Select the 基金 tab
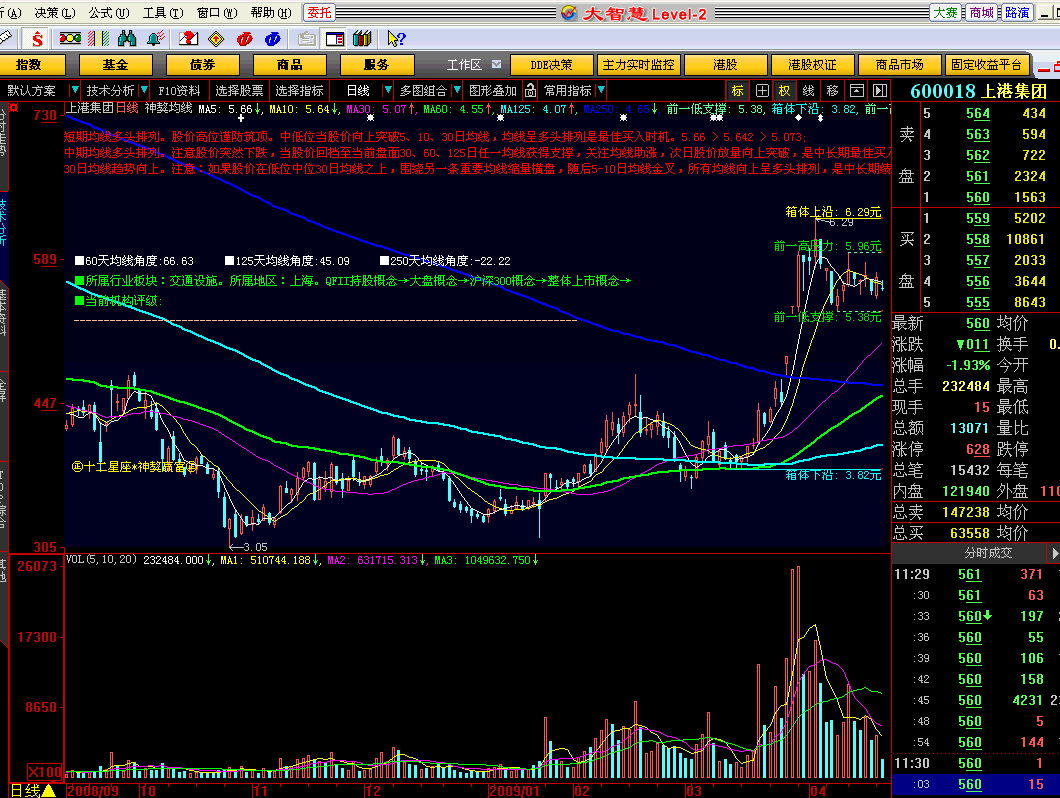1060x798 pixels. pos(116,65)
